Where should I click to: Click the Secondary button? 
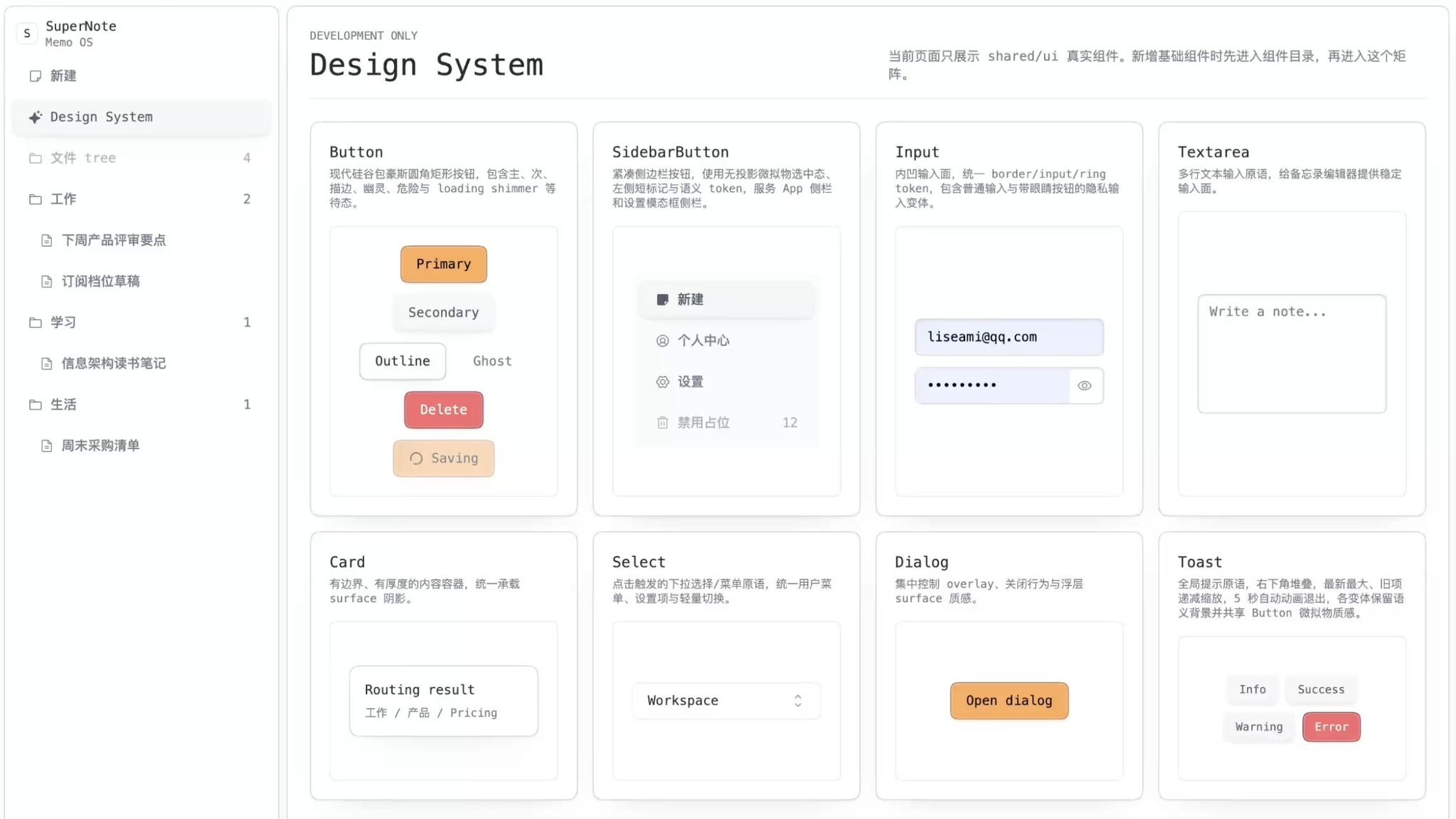point(443,312)
